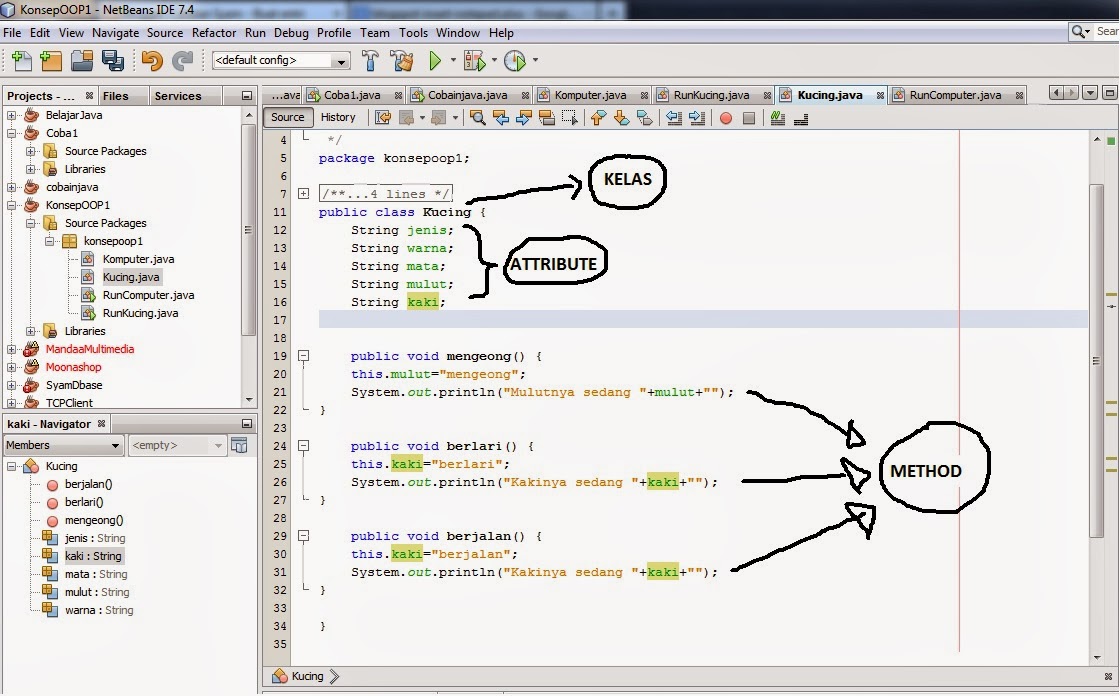Click the editor vertical scrollbar thumb
The height and width of the screenshot is (696, 1120).
tap(1096, 361)
